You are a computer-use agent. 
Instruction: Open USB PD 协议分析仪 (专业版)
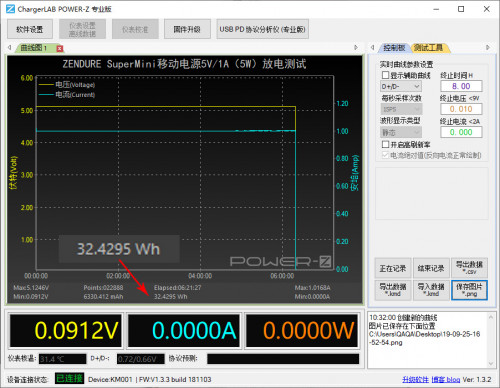pos(262,29)
